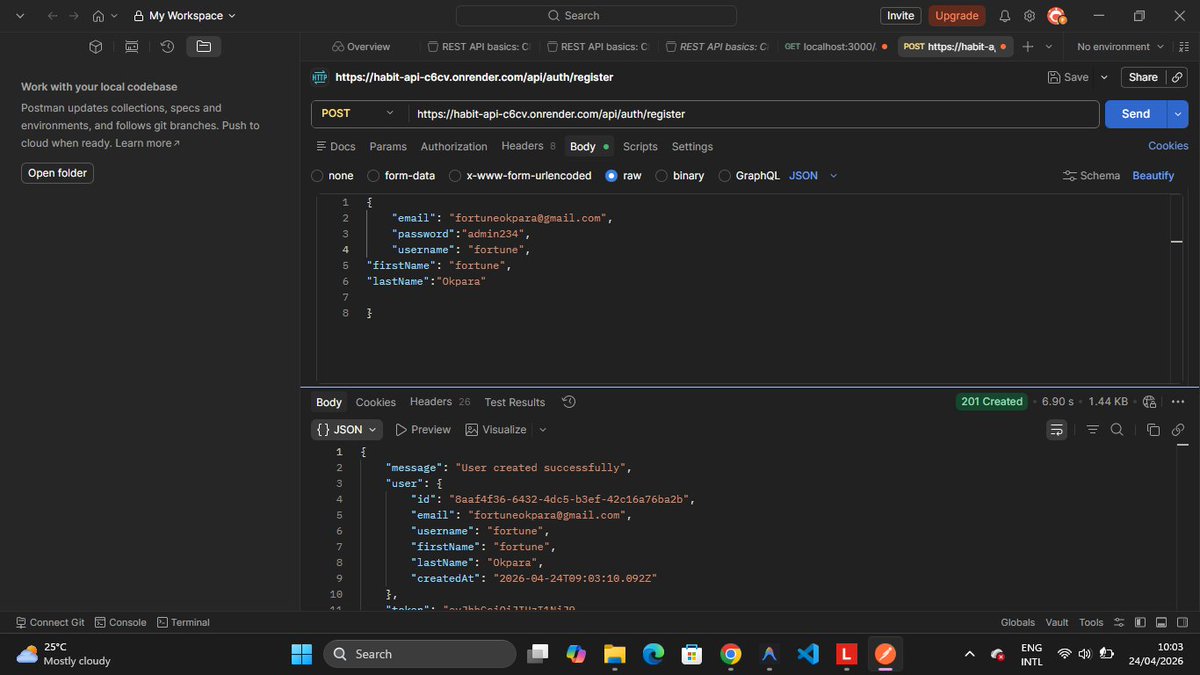1200x675 pixels.
Task: Open the Cookies link under Send
Action: click(x=1168, y=146)
